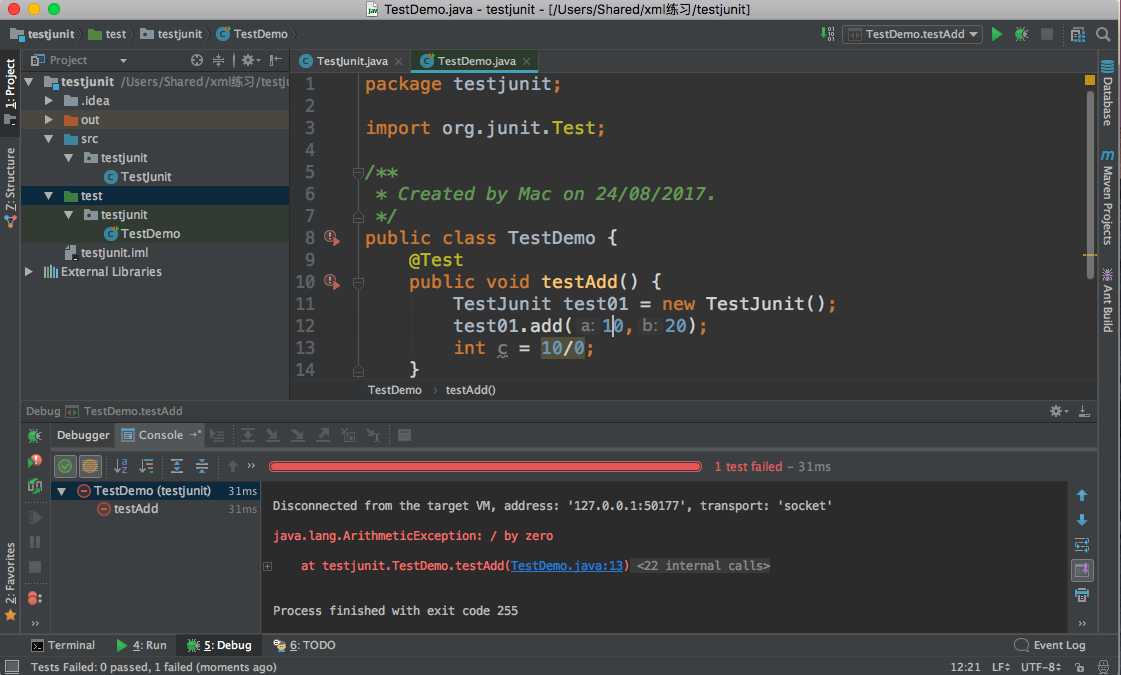1121x675 pixels.
Task: Open 6: TODO tool window
Action: pyautogui.click(x=305, y=645)
